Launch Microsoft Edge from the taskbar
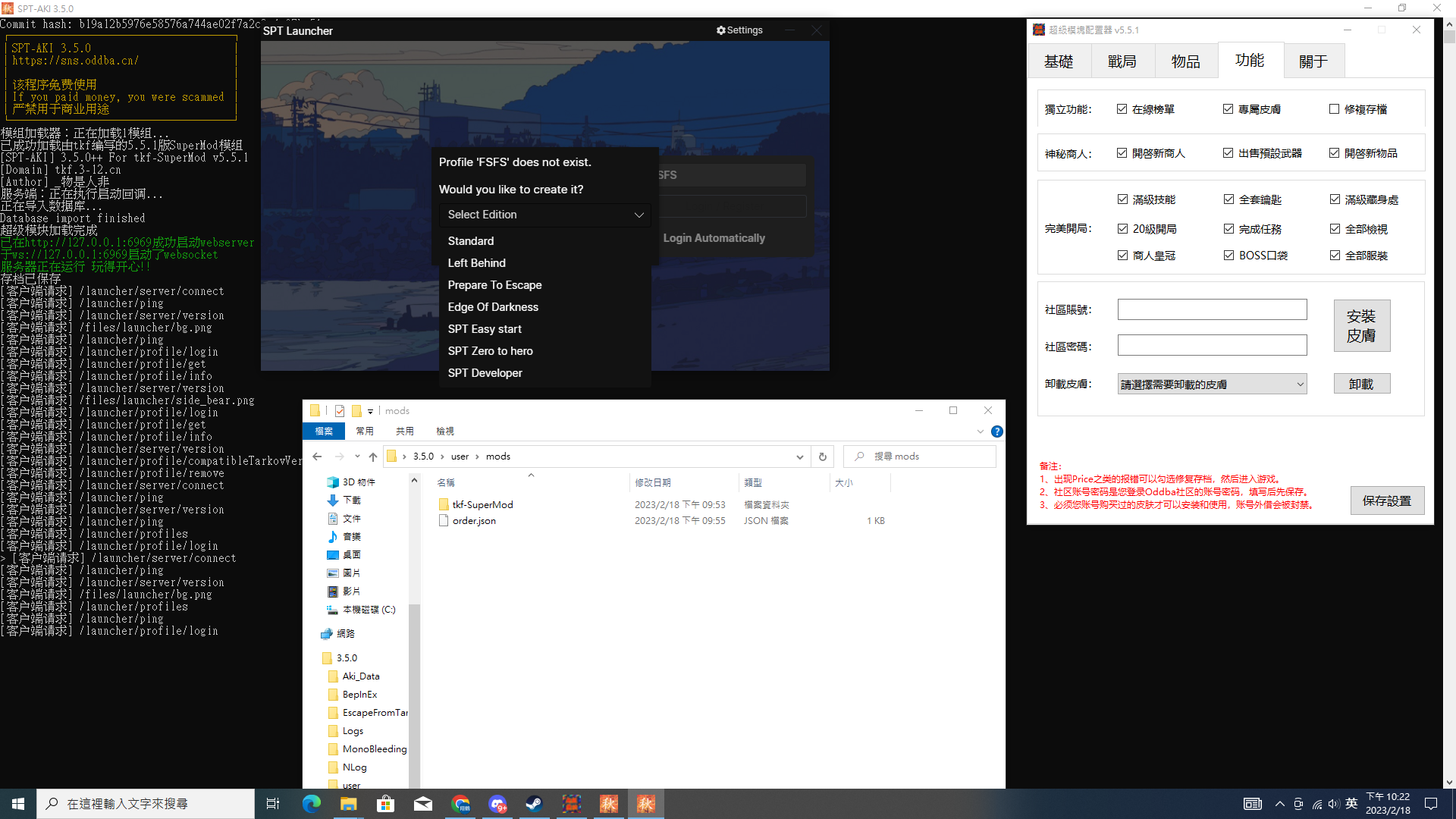Screen dimensions: 1456x819 pos(311,804)
